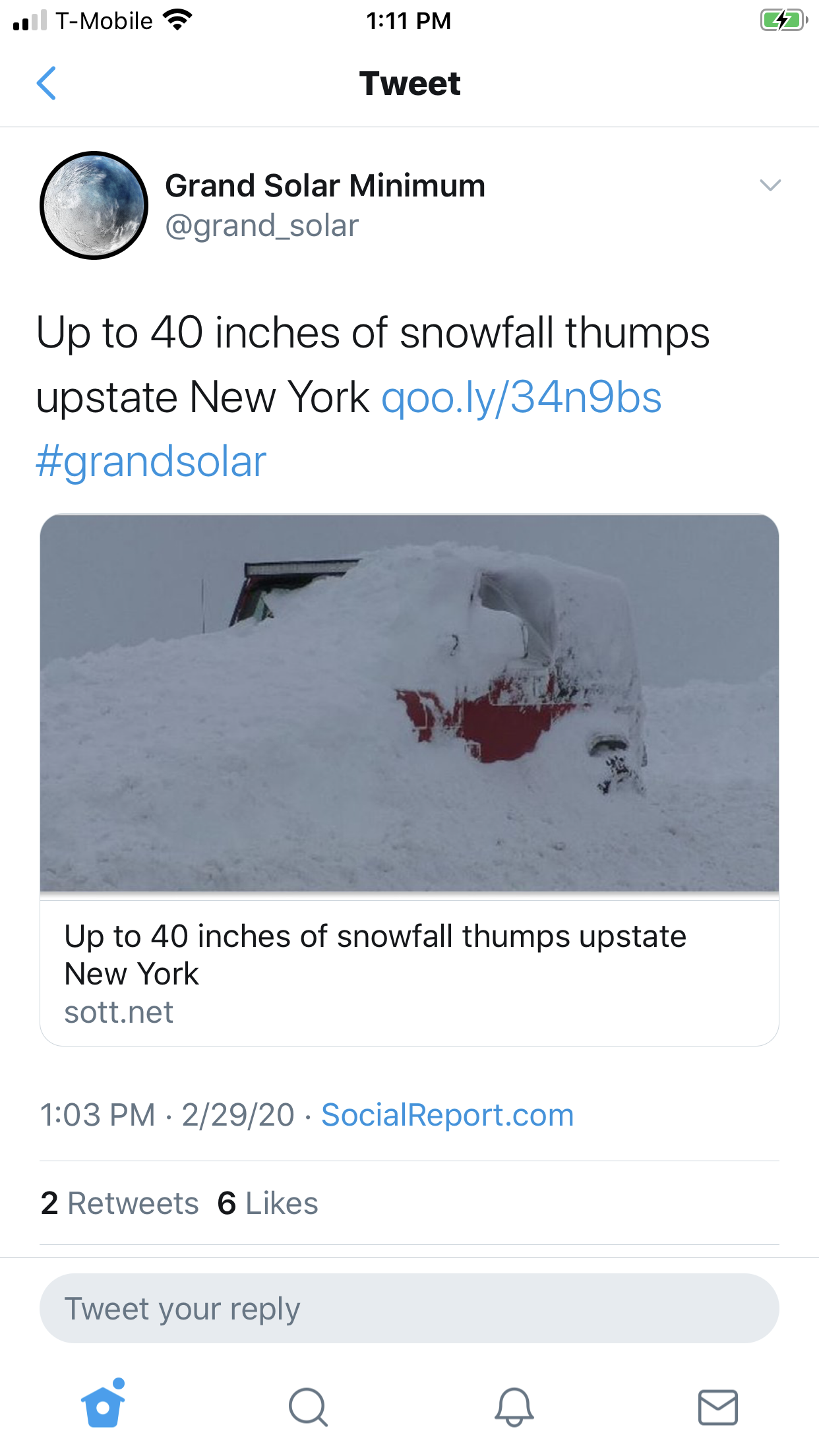Viewport: 819px width, 1456px height.
Task: Tap the blue back arrow
Action: [46, 83]
